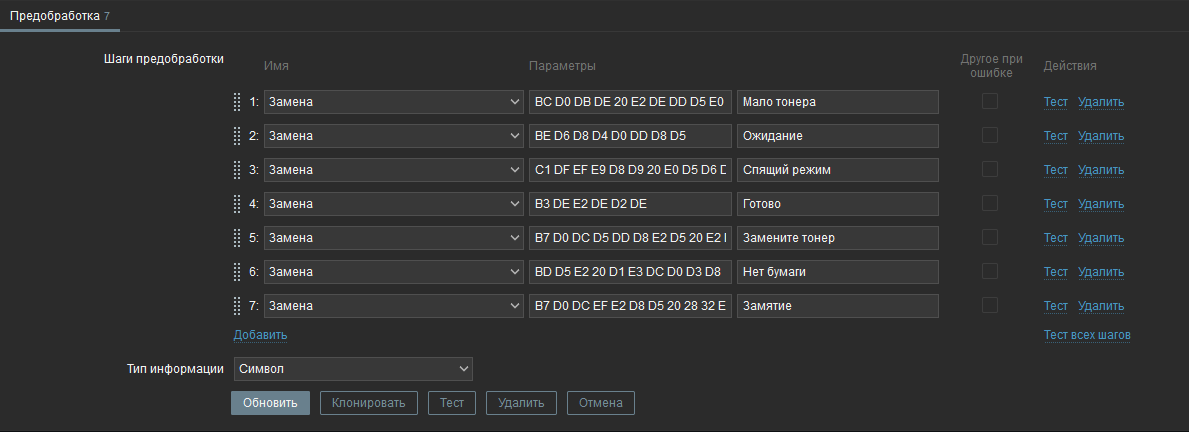This screenshot has height=432, width=1189.
Task: Check error handling box for "Замятие" step
Action: pyautogui.click(x=989, y=306)
